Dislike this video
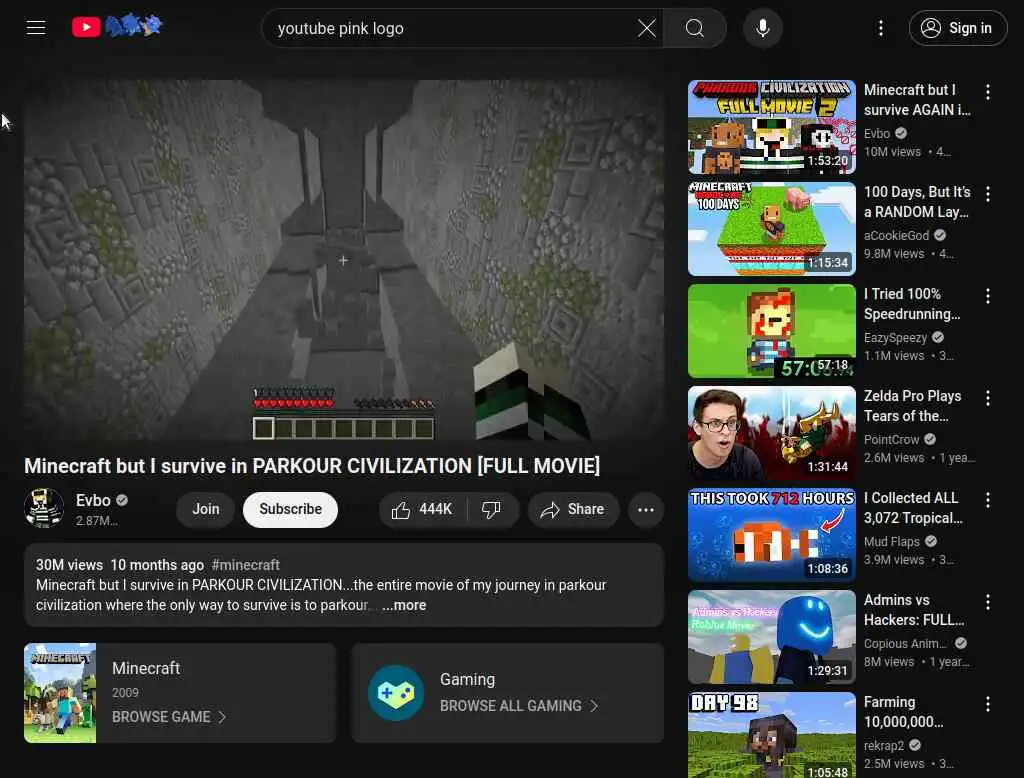Screen dimensions: 1024x778 pyautogui.click(x=492, y=510)
